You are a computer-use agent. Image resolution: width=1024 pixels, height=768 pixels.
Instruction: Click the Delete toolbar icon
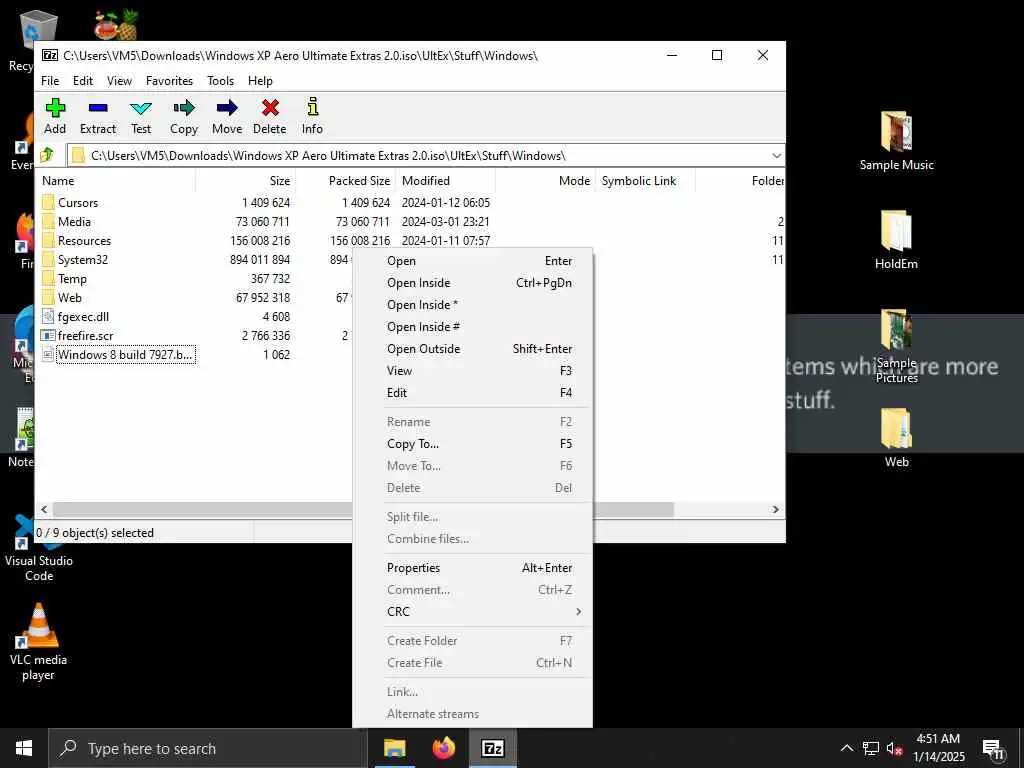click(270, 108)
